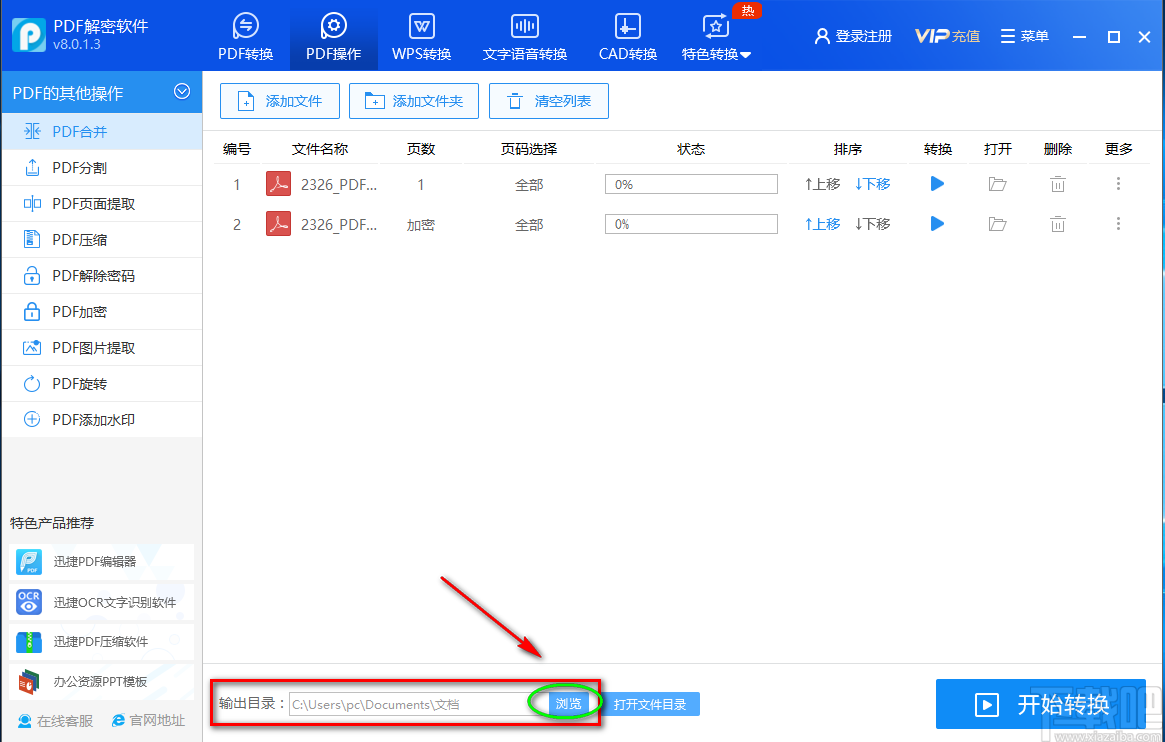Open the PDF分割 tool

75,167
